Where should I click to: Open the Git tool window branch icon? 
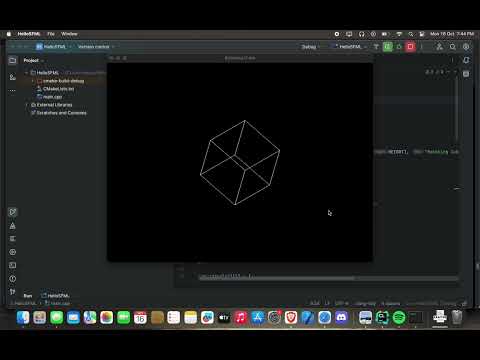point(13,292)
